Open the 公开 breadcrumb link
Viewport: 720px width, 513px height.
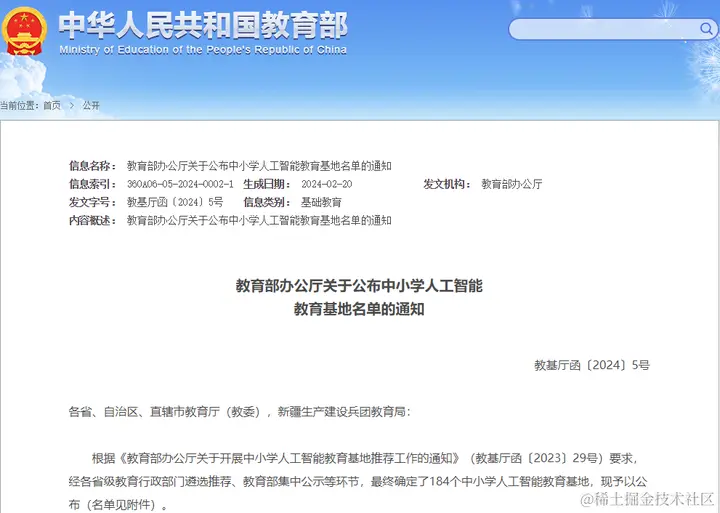(91, 106)
